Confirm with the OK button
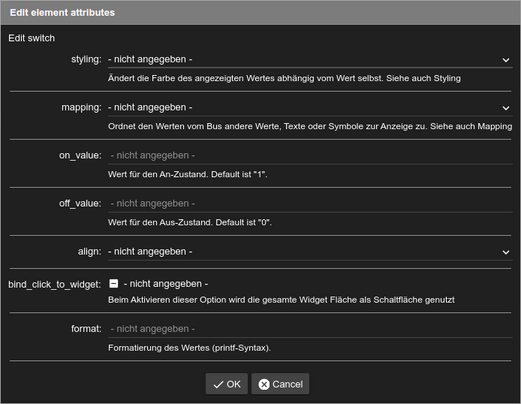This screenshot has width=521, height=404. pos(227,384)
